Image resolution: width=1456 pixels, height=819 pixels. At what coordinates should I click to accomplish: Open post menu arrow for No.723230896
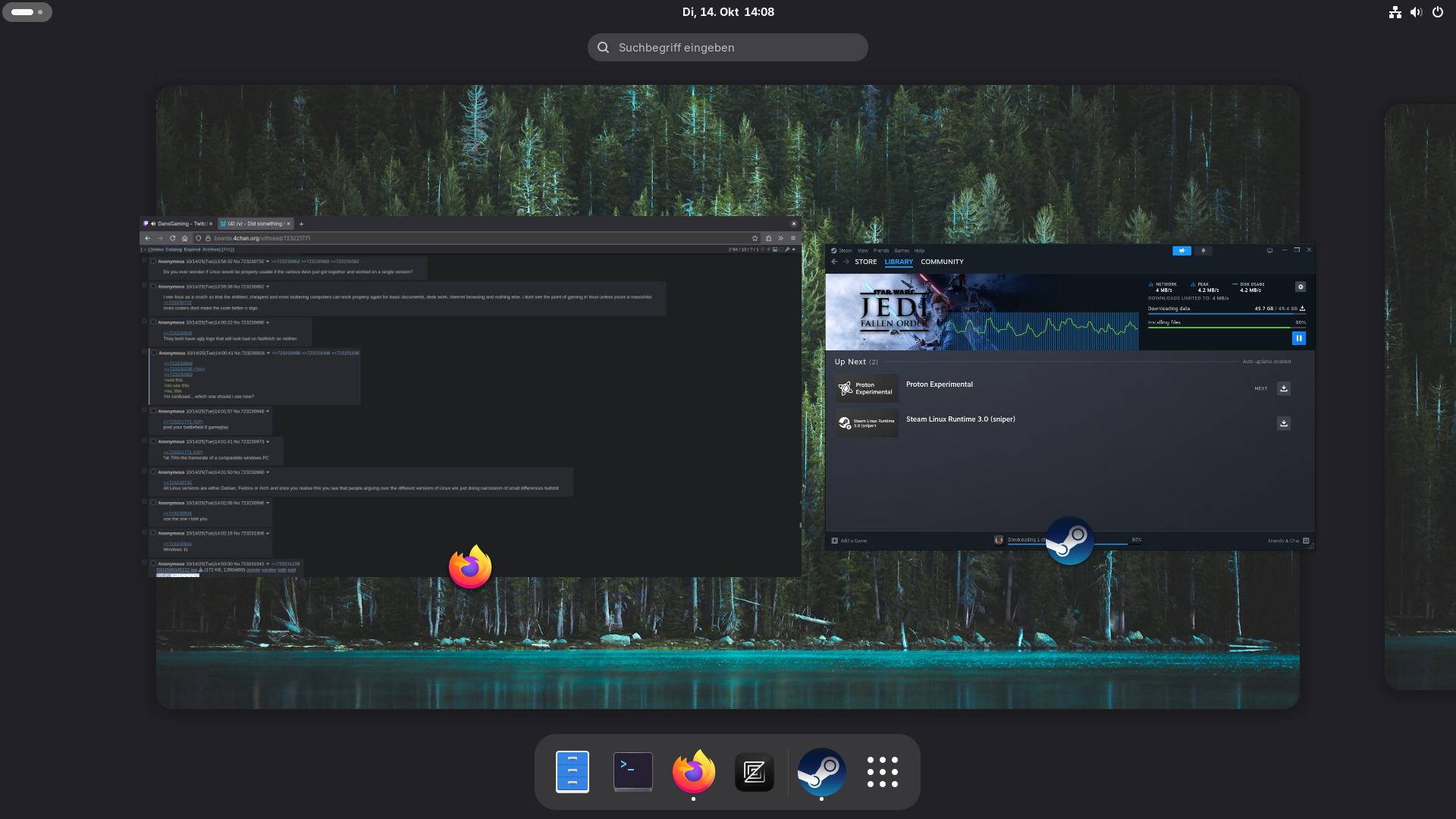pos(268,322)
